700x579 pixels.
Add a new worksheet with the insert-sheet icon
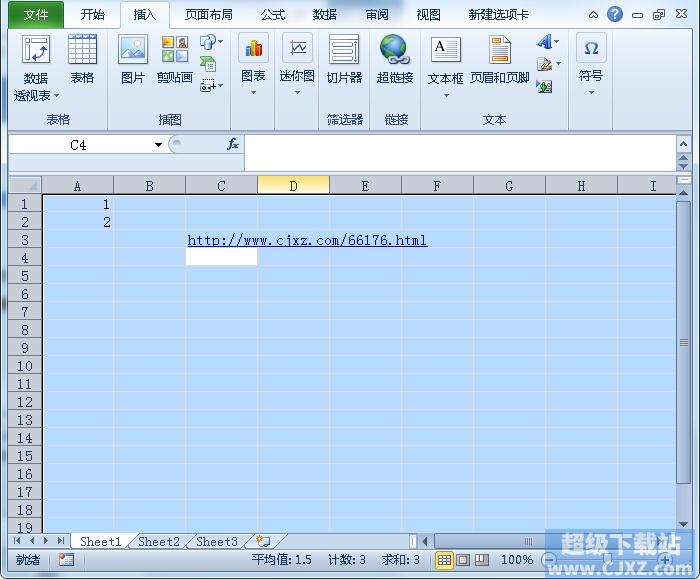263,542
